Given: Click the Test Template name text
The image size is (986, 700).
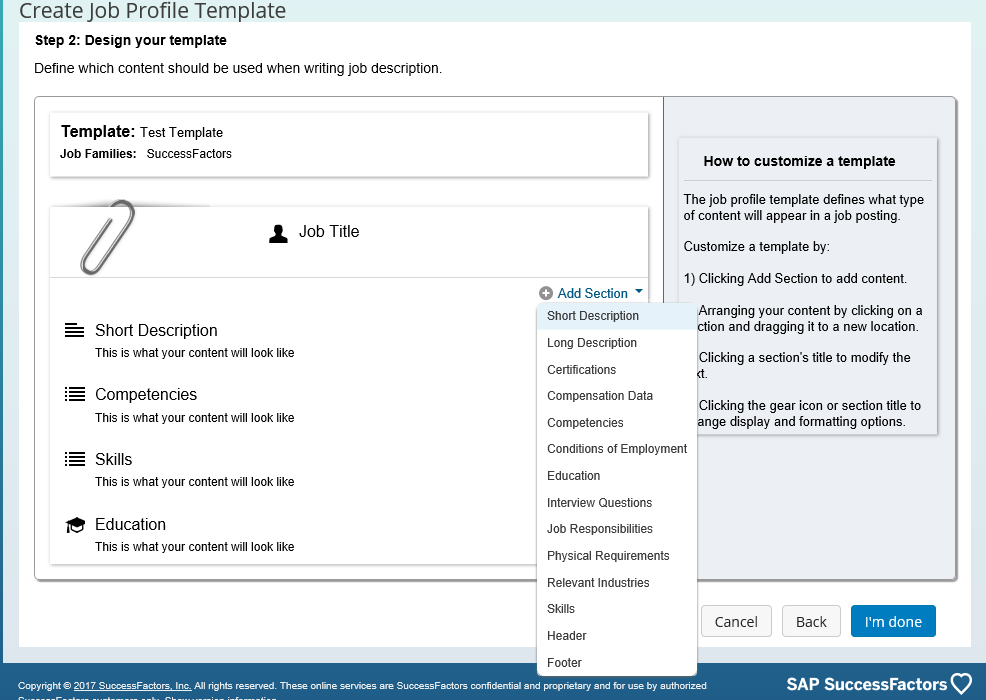Looking at the screenshot, I should click(x=181, y=132).
